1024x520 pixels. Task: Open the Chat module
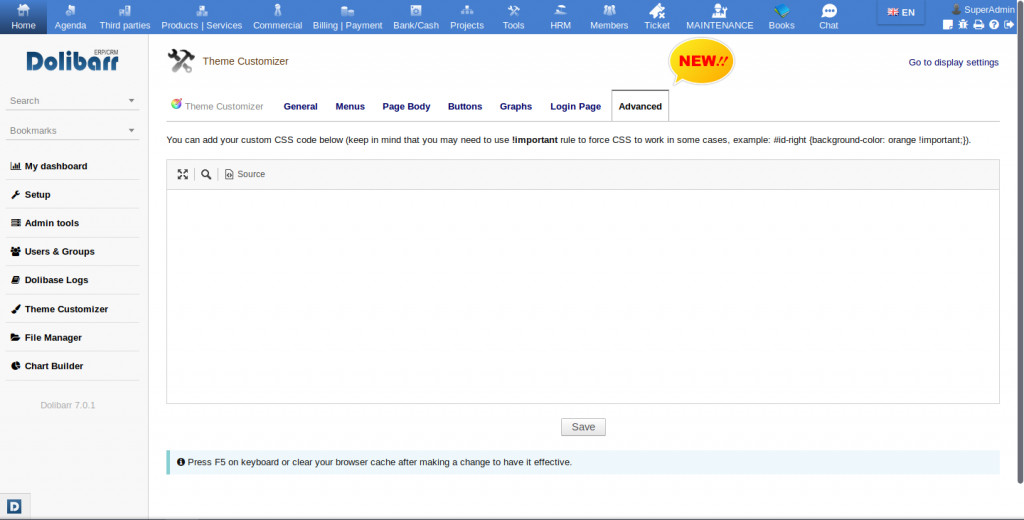[829, 17]
